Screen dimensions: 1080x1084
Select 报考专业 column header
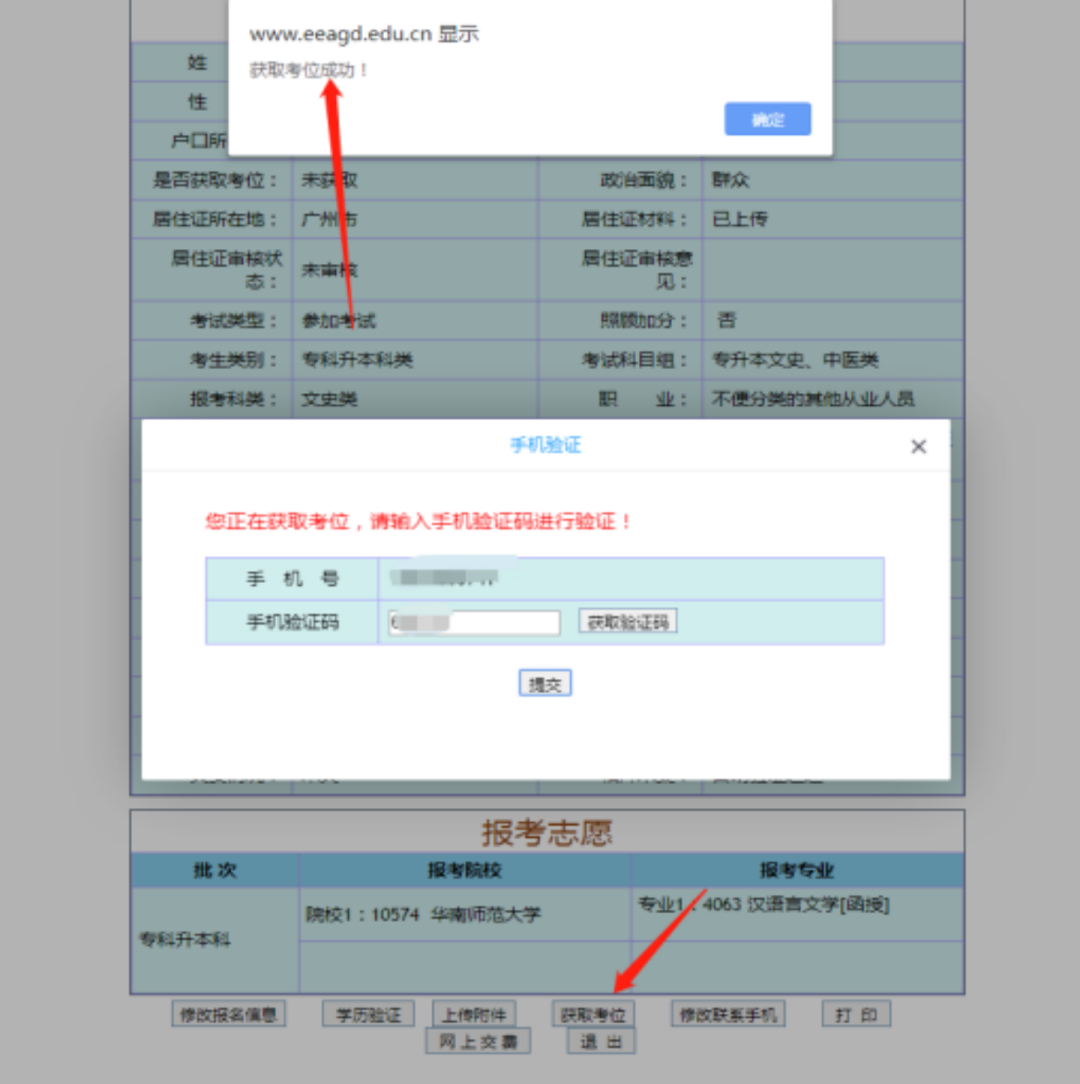tap(797, 870)
